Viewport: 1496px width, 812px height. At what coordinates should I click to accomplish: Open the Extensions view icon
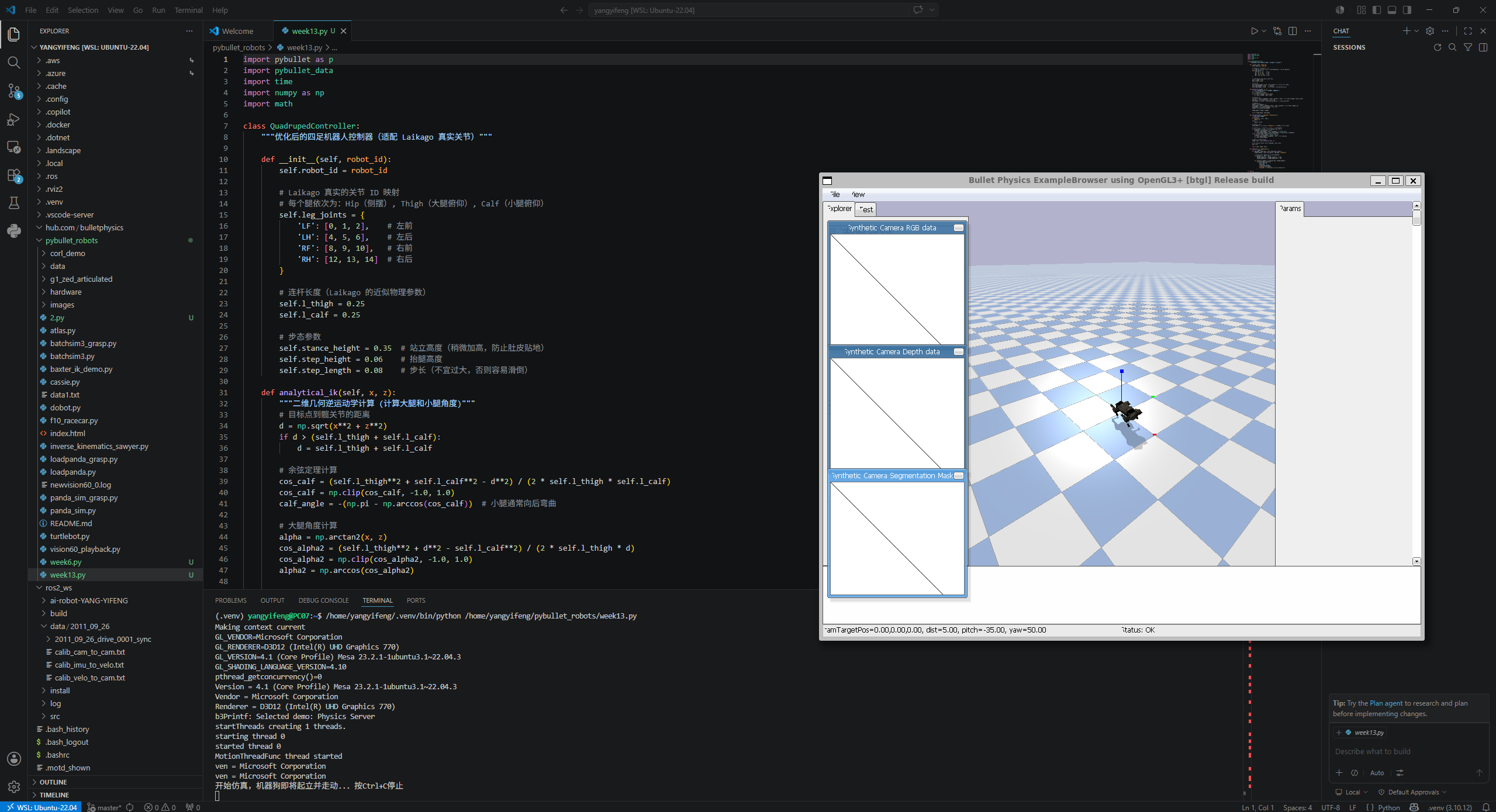tap(14, 175)
